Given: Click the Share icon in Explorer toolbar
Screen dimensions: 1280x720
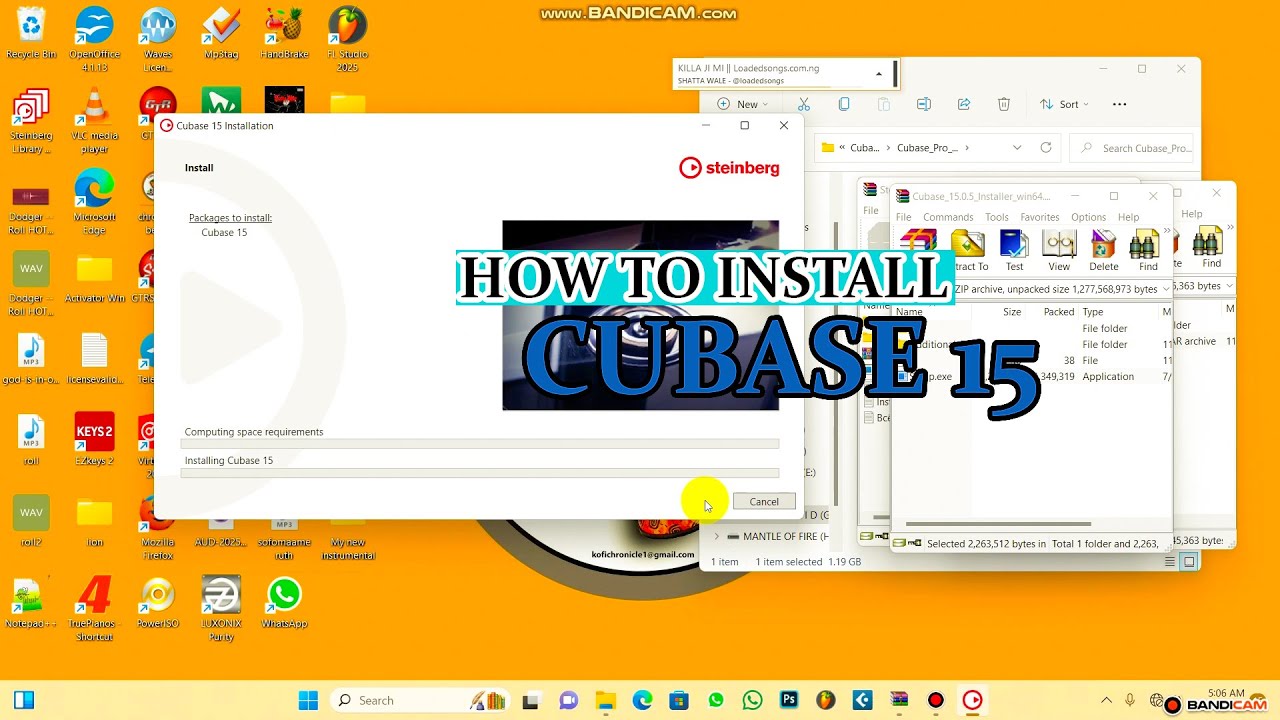Looking at the screenshot, I should click(964, 104).
